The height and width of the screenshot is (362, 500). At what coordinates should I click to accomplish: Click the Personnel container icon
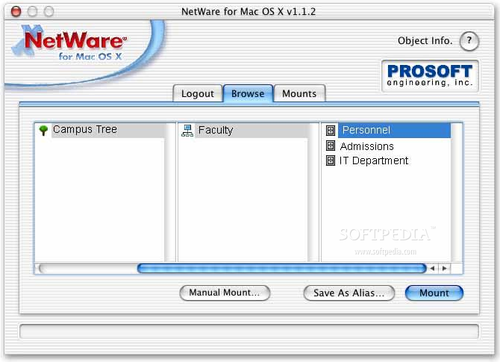pyautogui.click(x=330, y=130)
